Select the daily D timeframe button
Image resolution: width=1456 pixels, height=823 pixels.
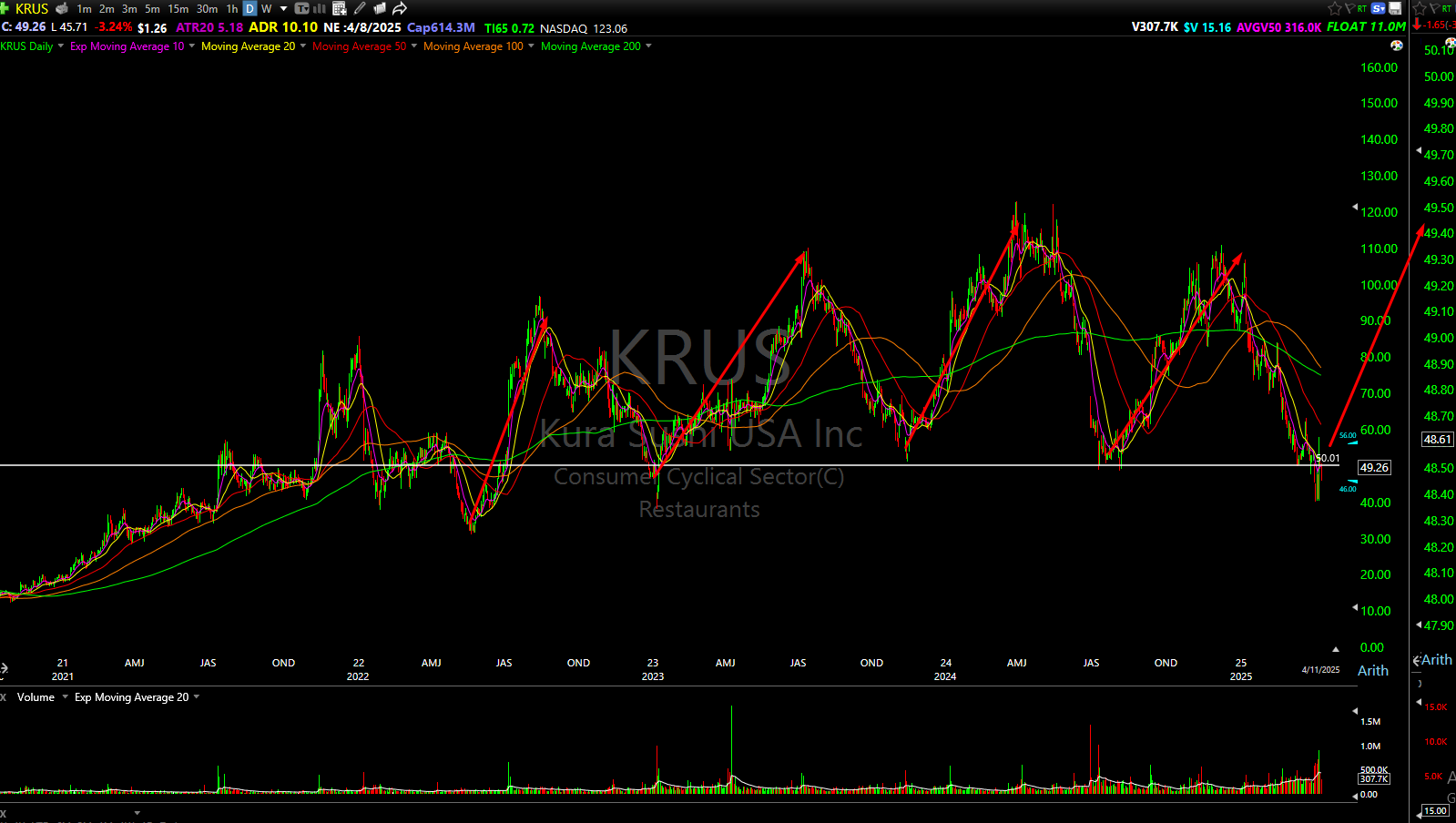pos(249,9)
